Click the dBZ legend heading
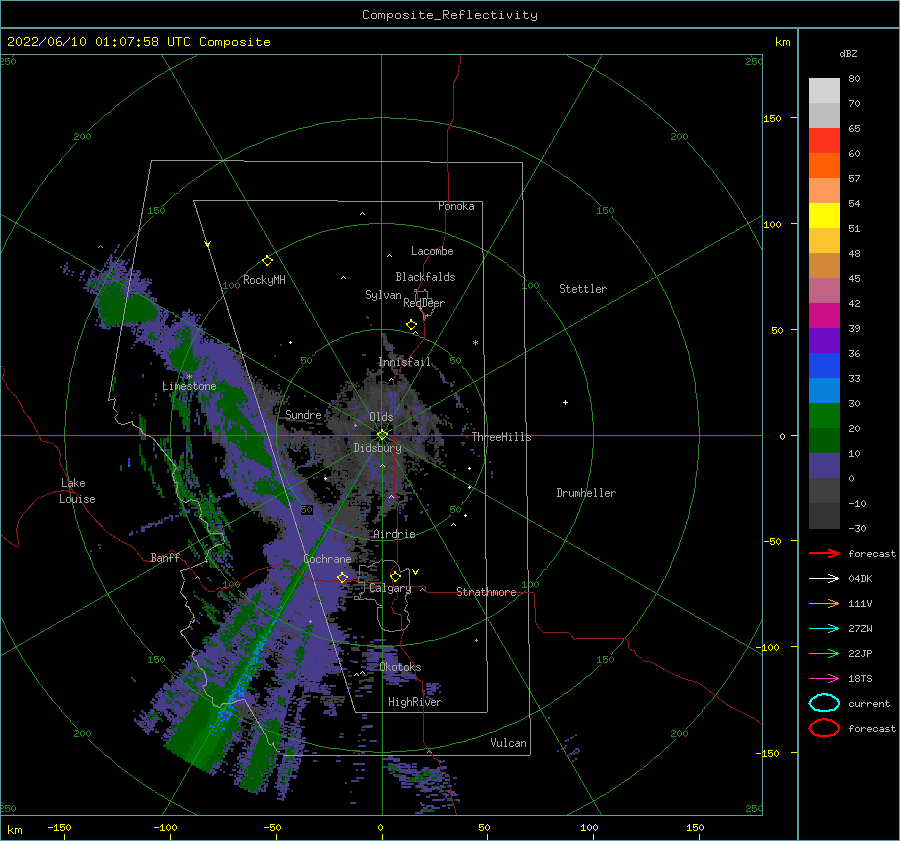 coord(848,53)
